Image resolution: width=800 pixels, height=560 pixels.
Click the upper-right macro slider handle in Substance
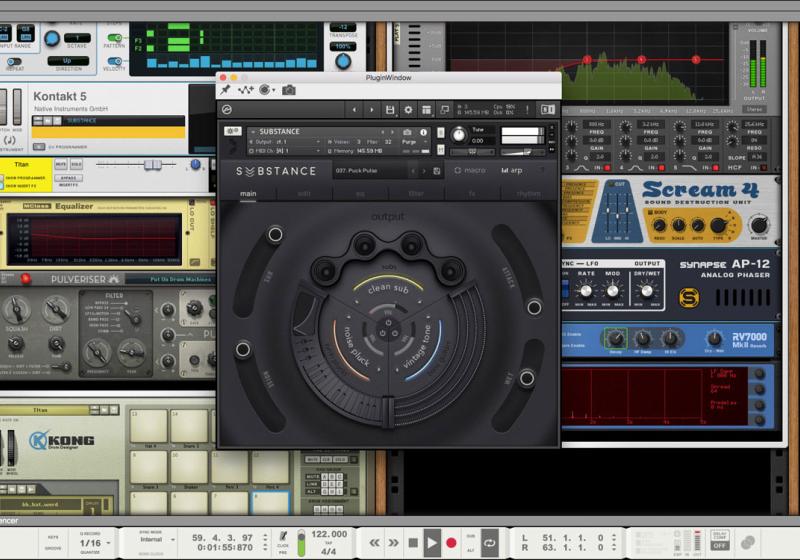[x=534, y=307]
